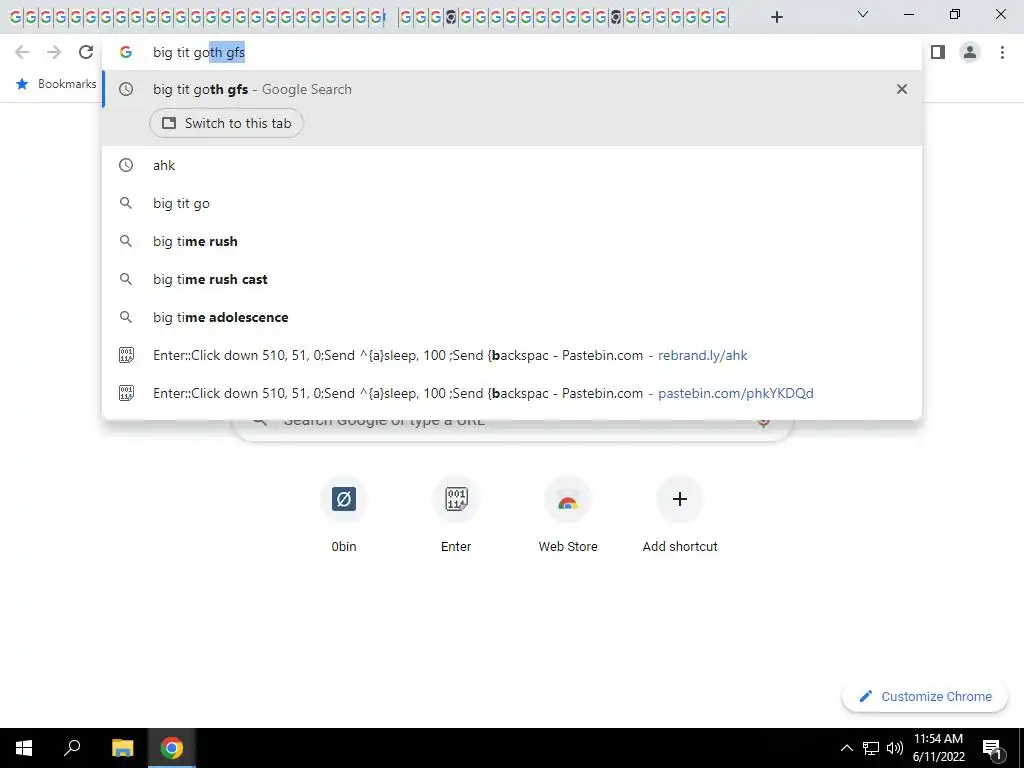Select 'big tit go' suggestion

point(512,203)
